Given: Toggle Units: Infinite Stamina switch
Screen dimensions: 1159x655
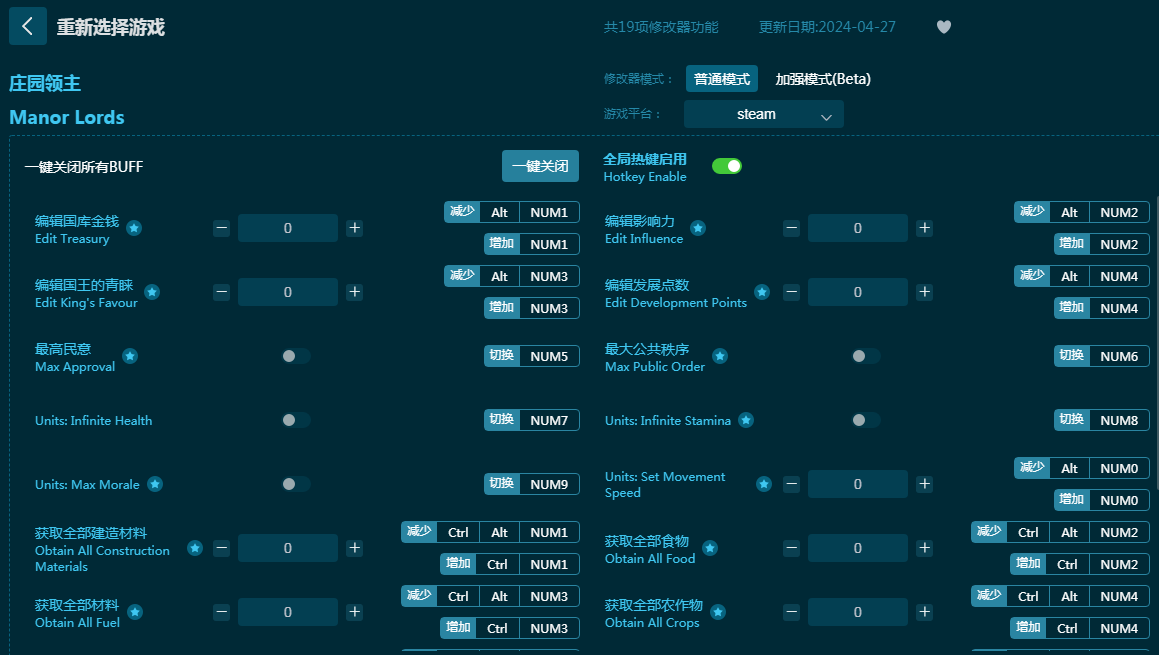Looking at the screenshot, I should pyautogui.click(x=866, y=421).
